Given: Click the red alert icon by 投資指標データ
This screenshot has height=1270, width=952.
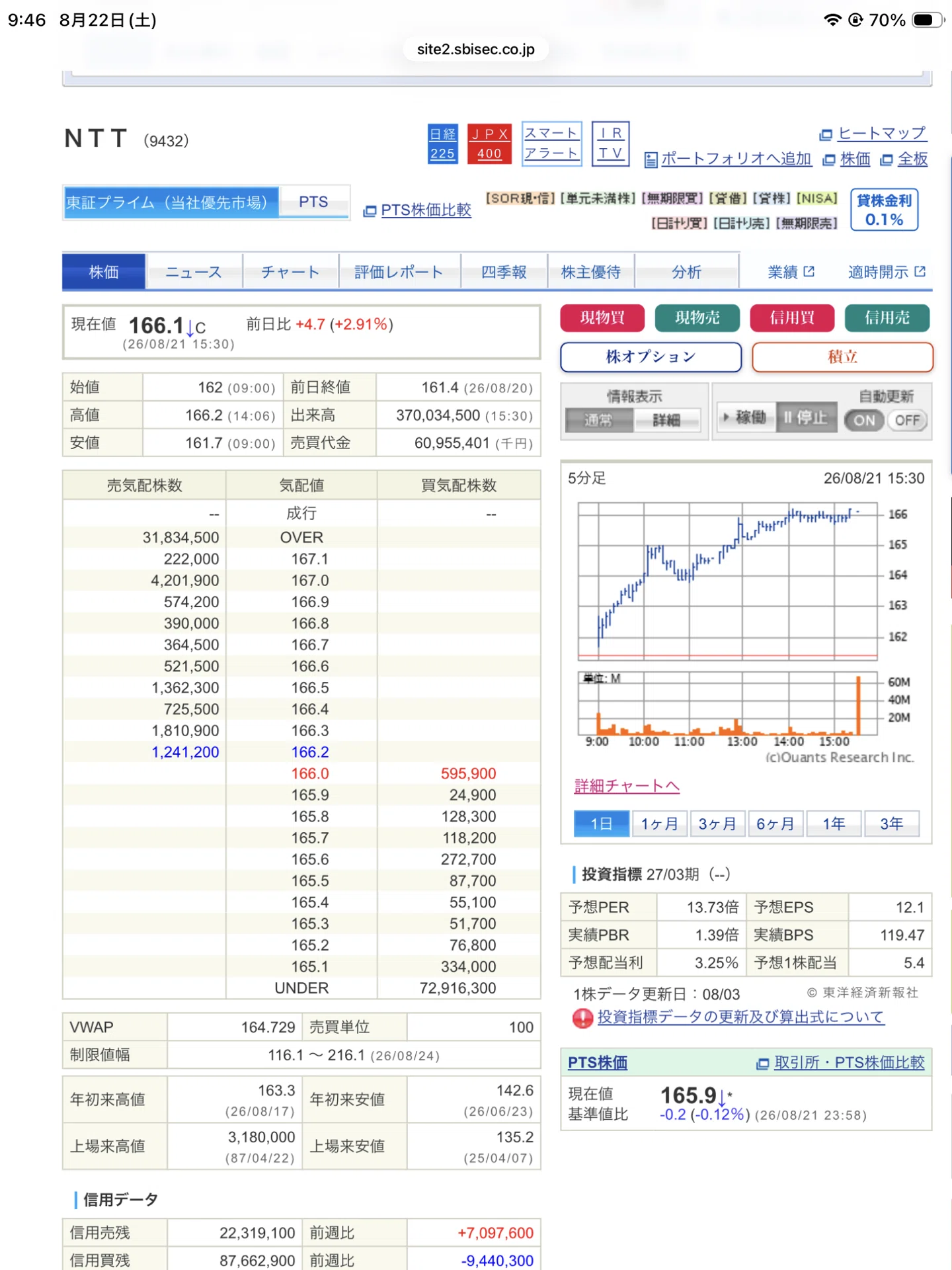Looking at the screenshot, I should 582,1019.
